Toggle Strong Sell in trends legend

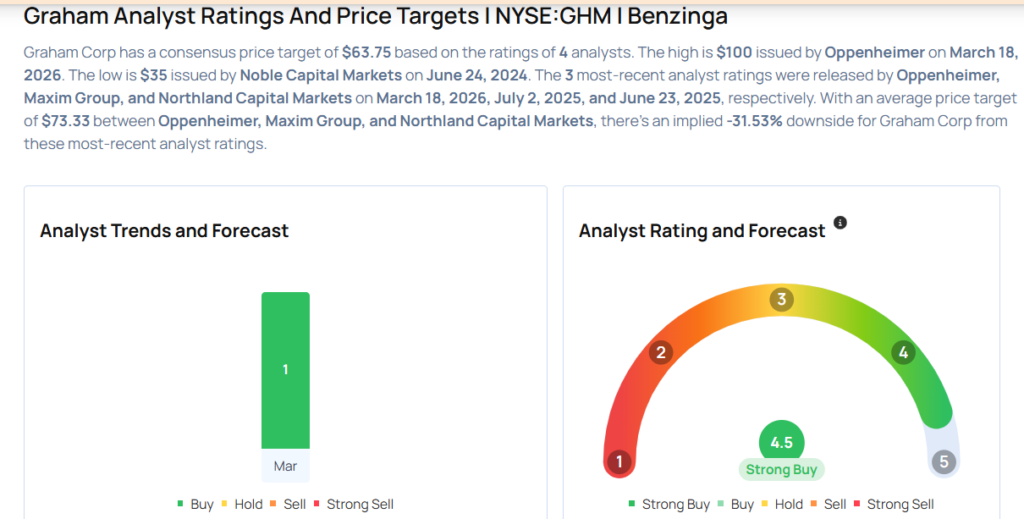click(x=353, y=504)
